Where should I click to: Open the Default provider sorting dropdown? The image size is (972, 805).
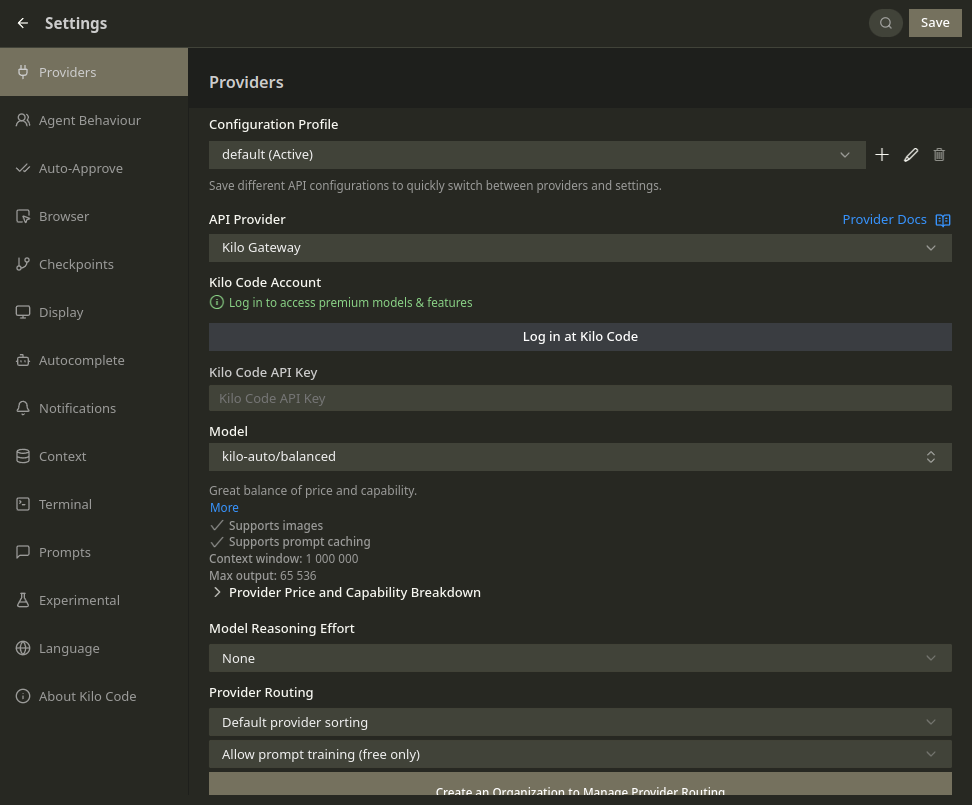(x=580, y=722)
